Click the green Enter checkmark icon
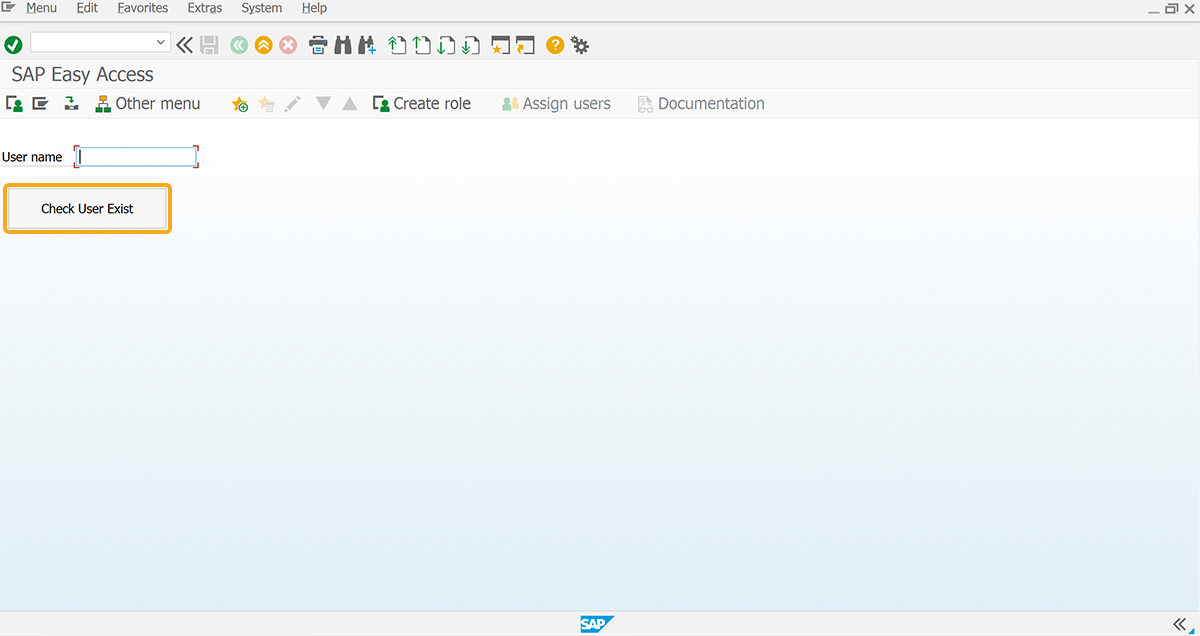 click(x=13, y=45)
